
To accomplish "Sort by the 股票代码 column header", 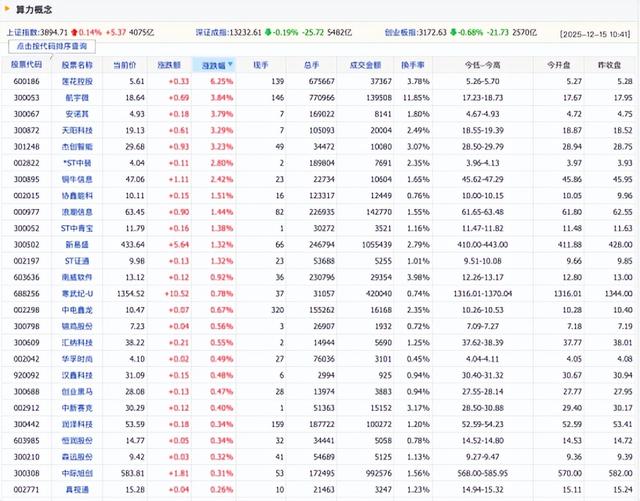I will coord(27,65).
